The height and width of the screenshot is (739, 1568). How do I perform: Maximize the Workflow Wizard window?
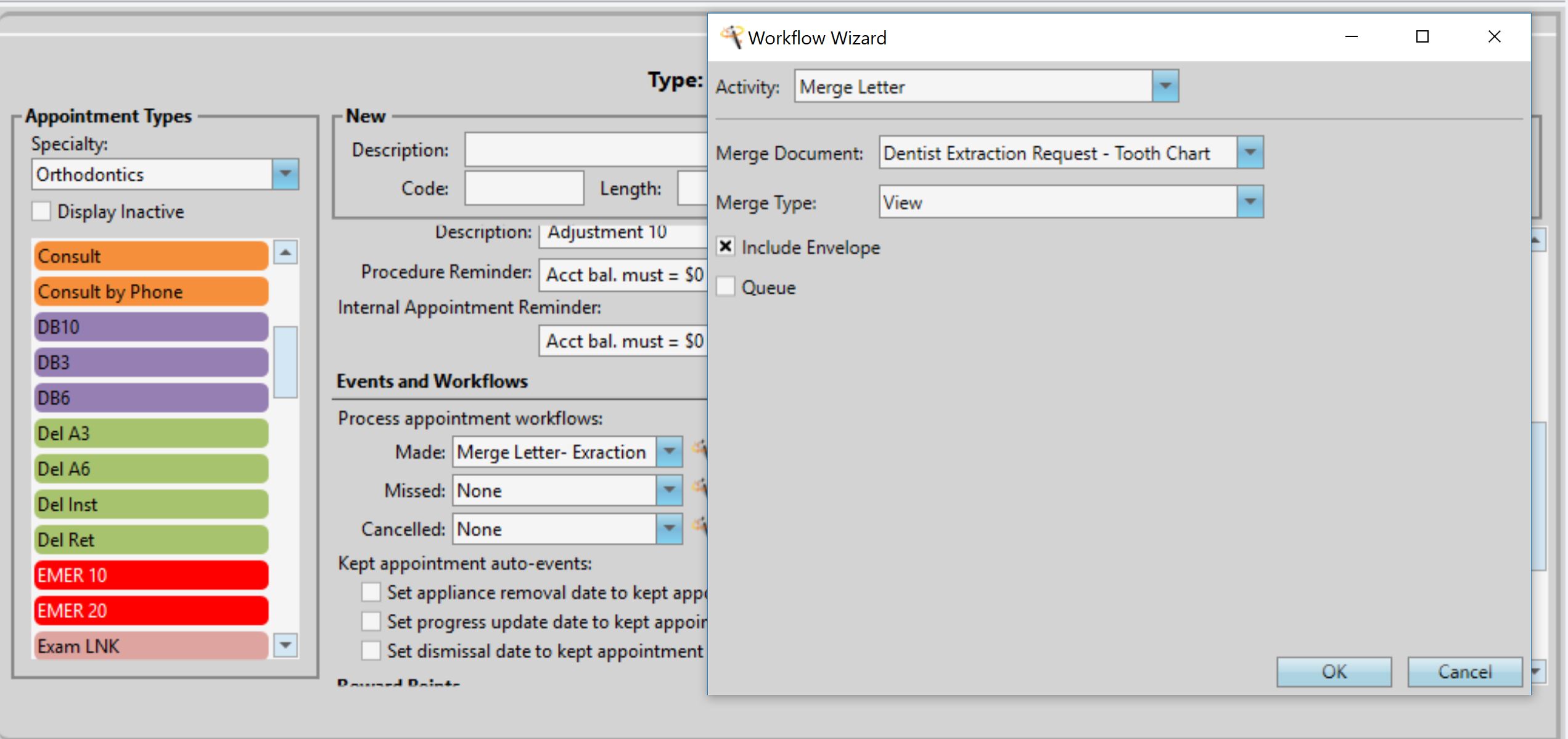(1422, 37)
